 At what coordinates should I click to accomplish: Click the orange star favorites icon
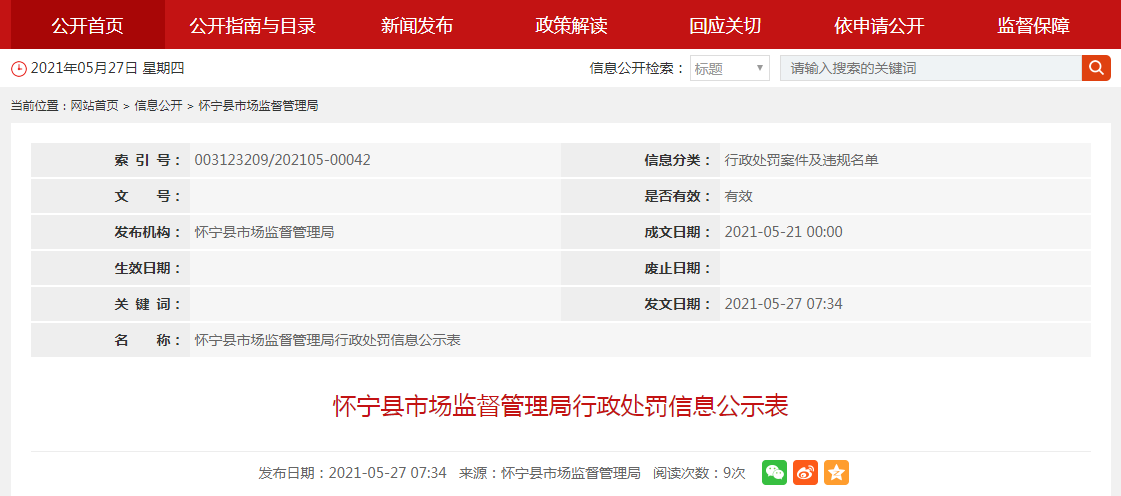836,472
